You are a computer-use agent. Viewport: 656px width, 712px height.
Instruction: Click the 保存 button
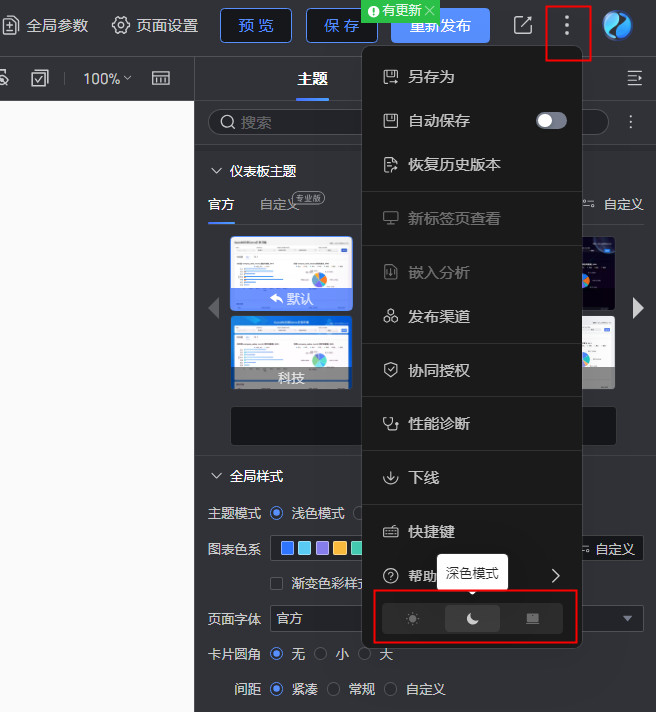342,26
